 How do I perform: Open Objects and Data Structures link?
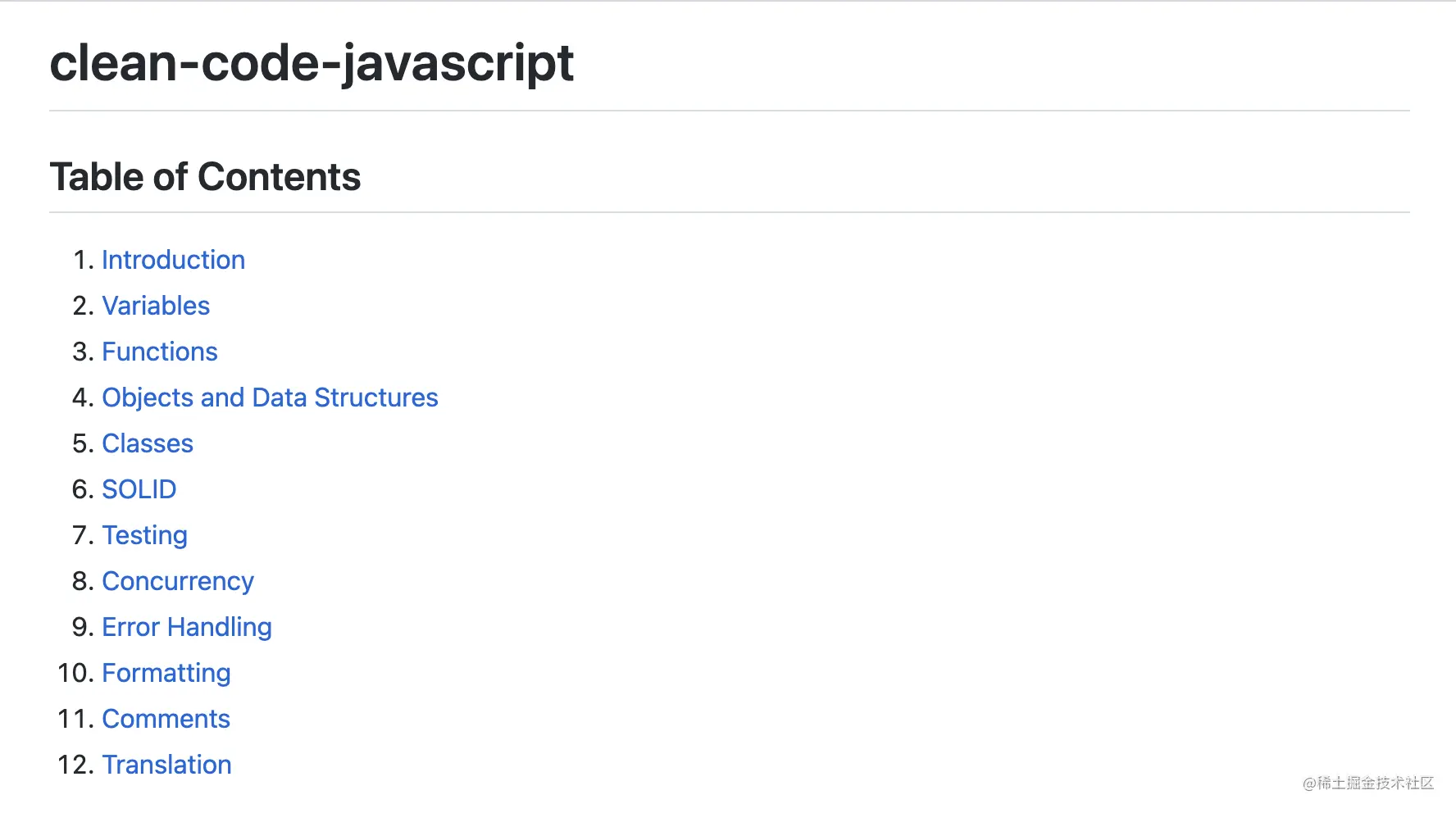[x=270, y=397]
